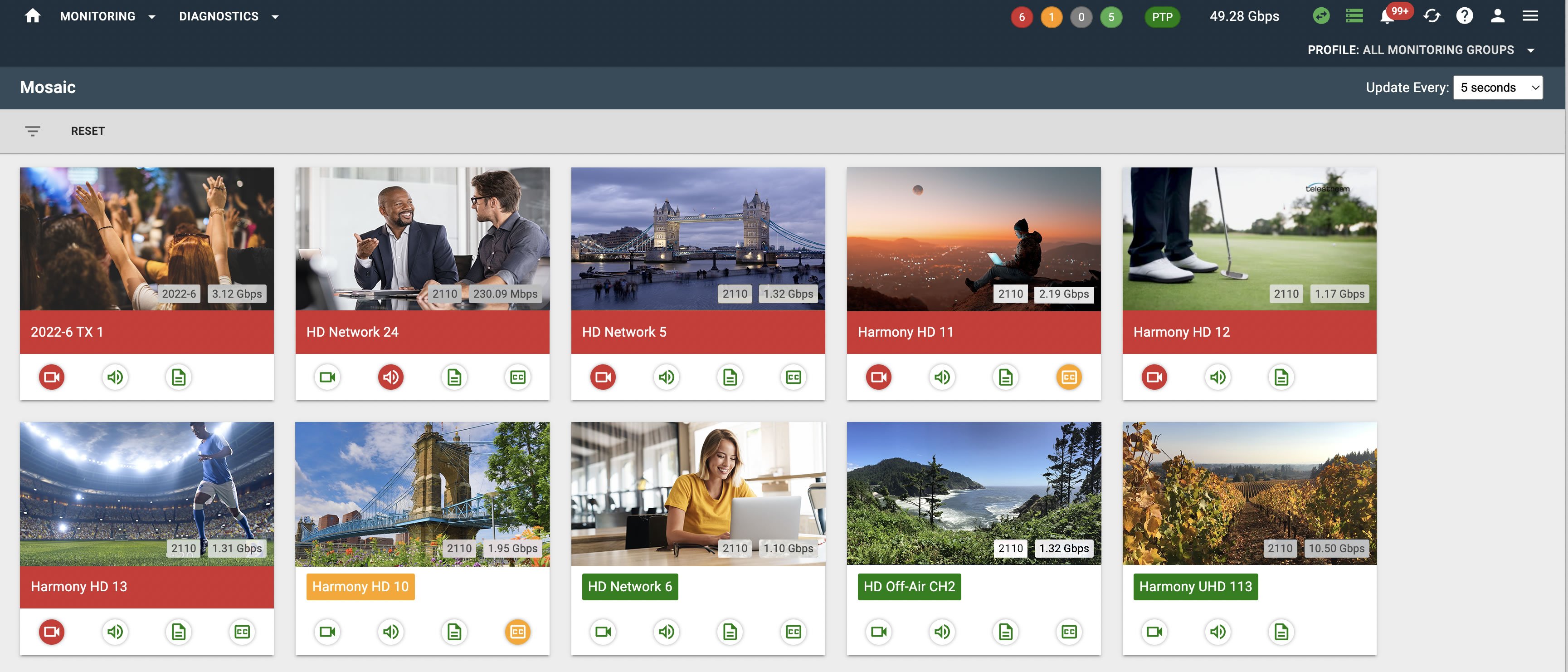Open the DIAGNOSTICS menu
This screenshot has width=1568, height=672.
tap(219, 16)
